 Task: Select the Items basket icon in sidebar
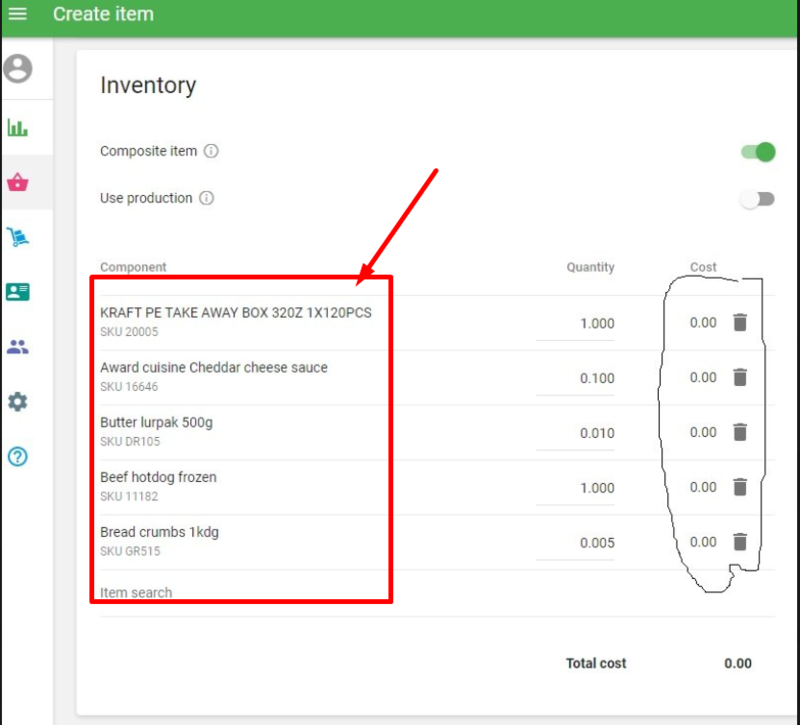18,183
